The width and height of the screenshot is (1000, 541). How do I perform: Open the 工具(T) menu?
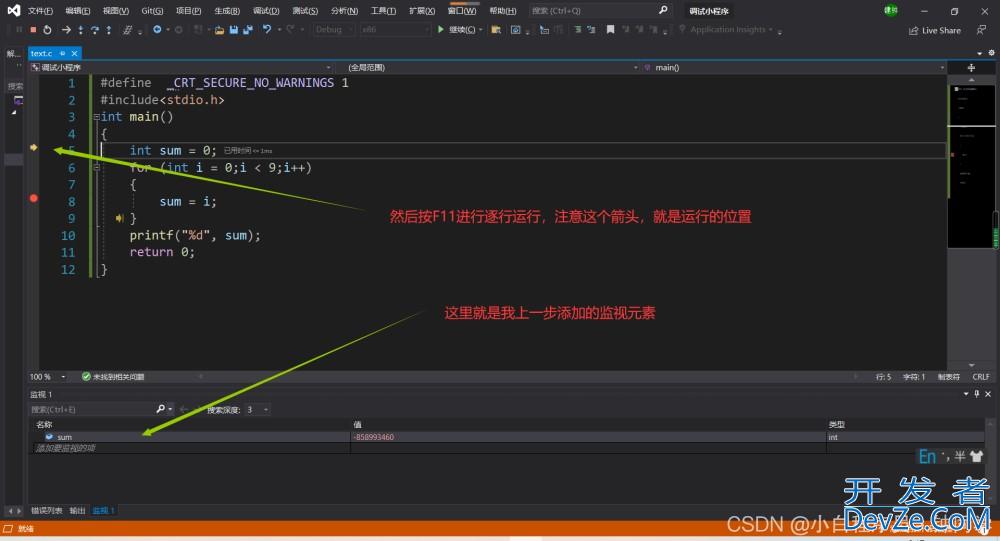383,11
